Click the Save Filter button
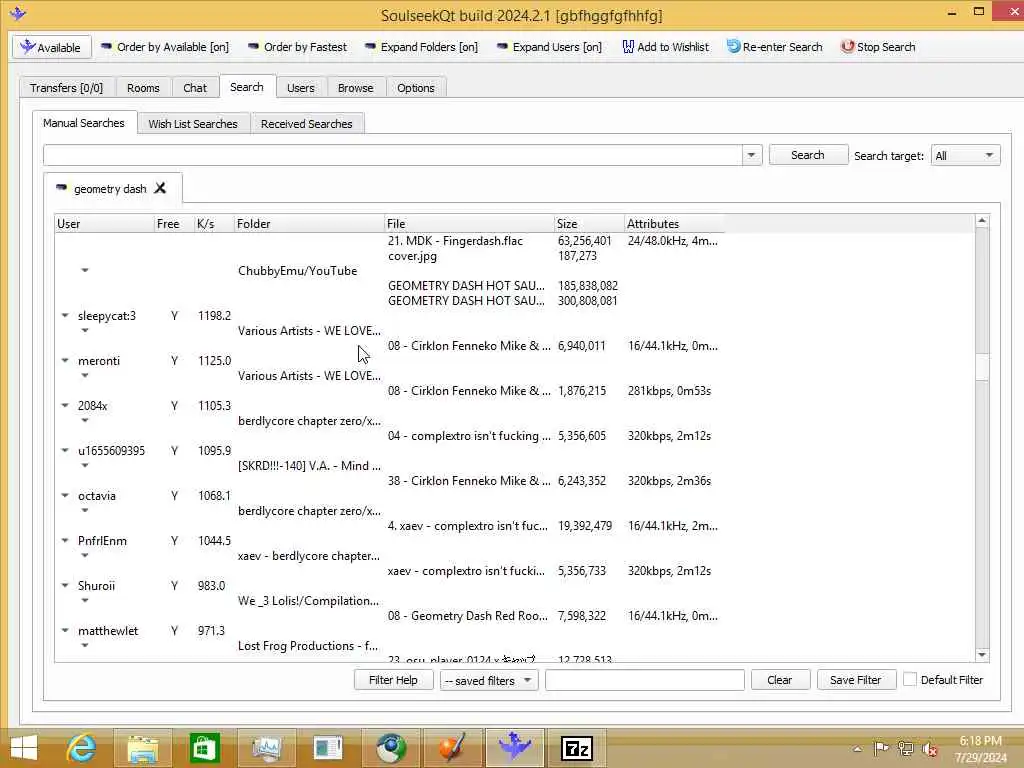 click(x=856, y=680)
